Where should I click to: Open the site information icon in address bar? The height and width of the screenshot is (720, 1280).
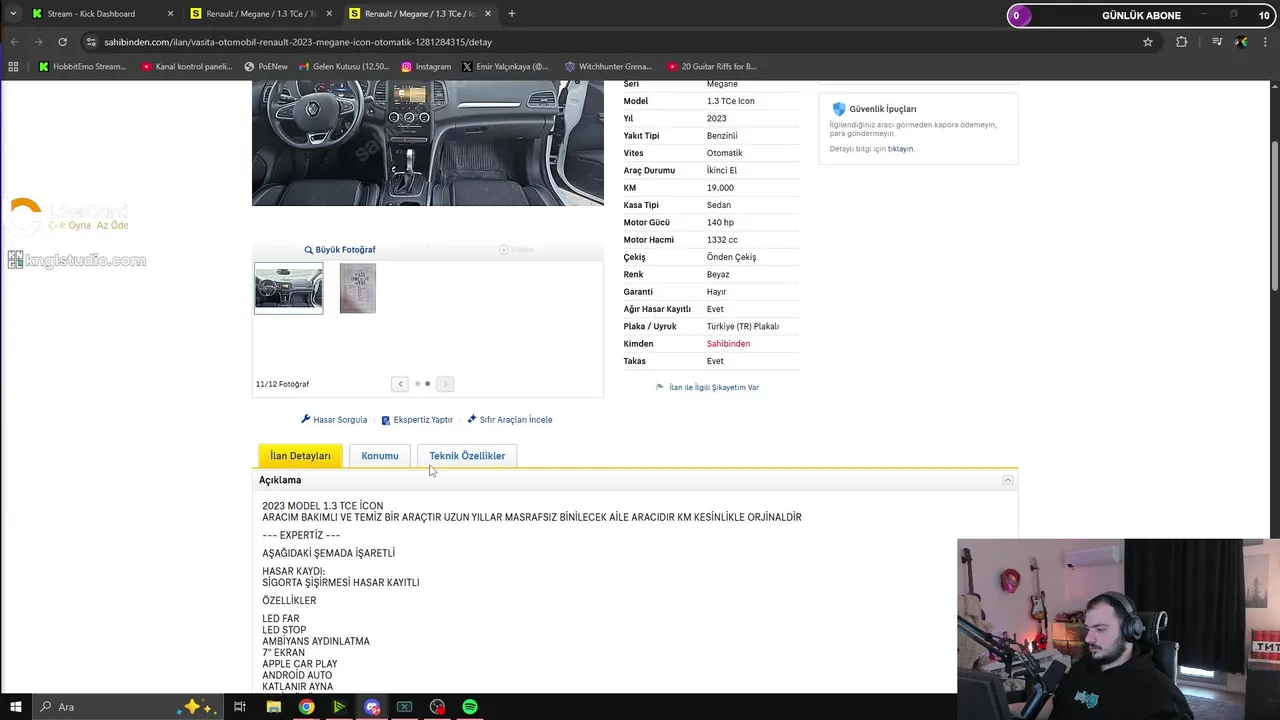(x=92, y=42)
